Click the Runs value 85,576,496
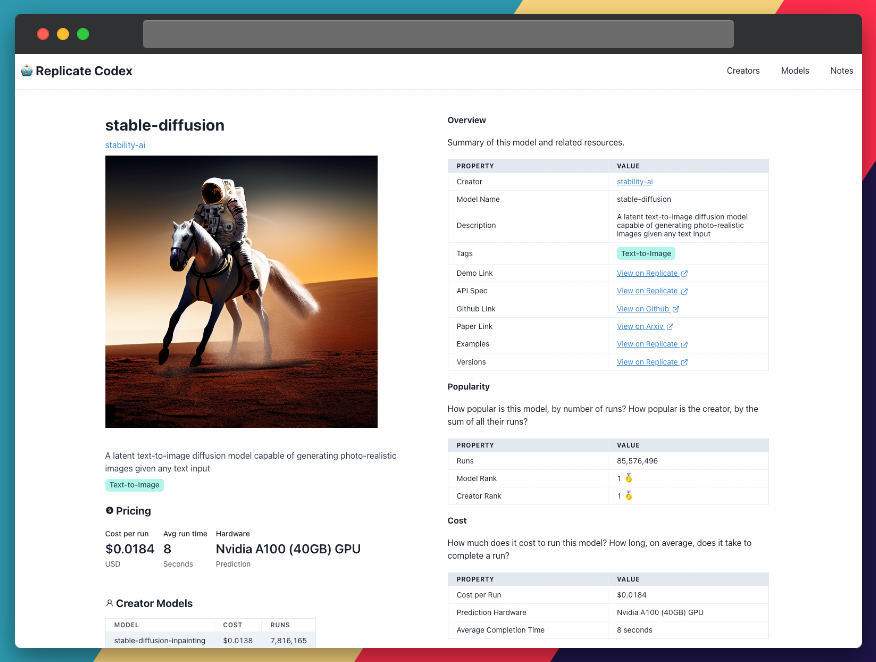Screen dimensions: 876x662 click(637, 461)
